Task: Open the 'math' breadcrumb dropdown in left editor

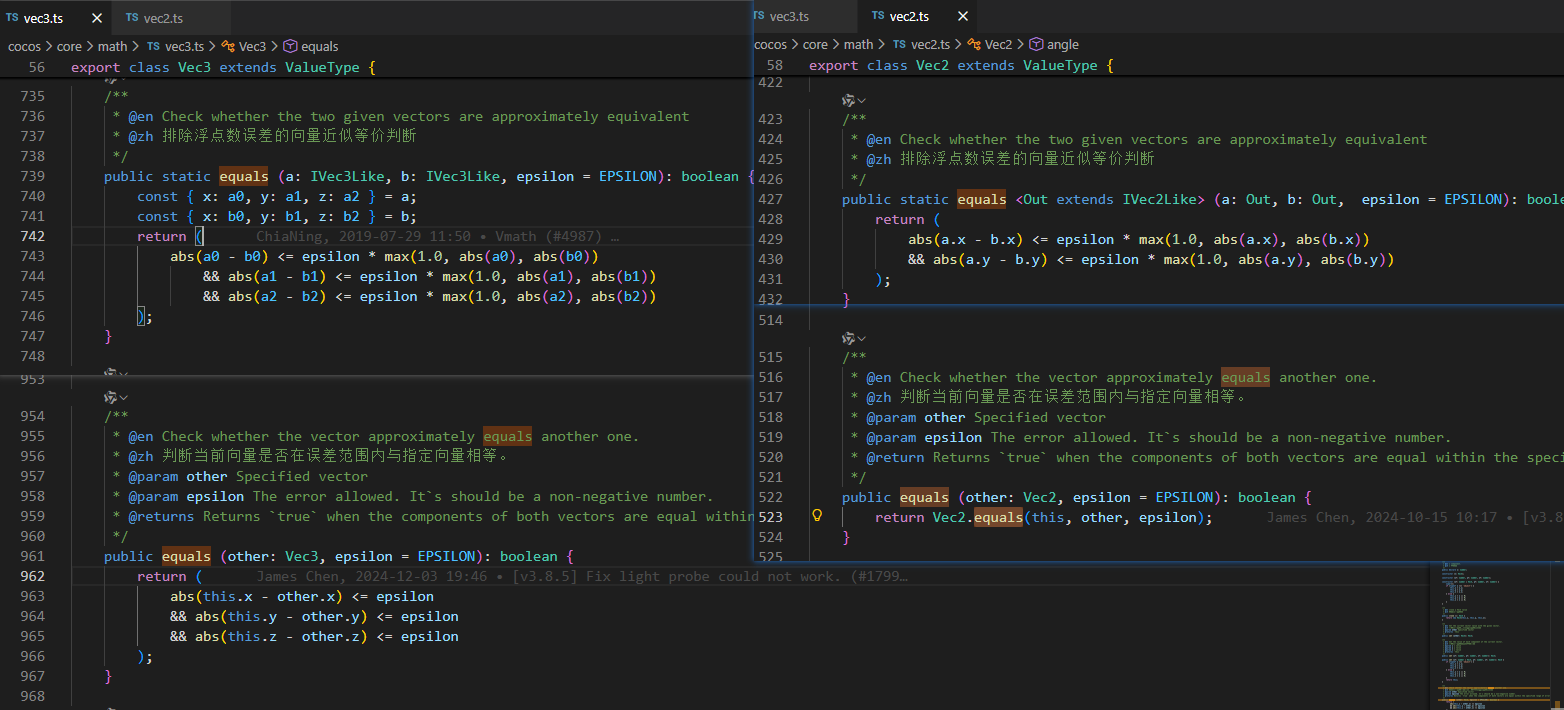Action: click(x=112, y=46)
